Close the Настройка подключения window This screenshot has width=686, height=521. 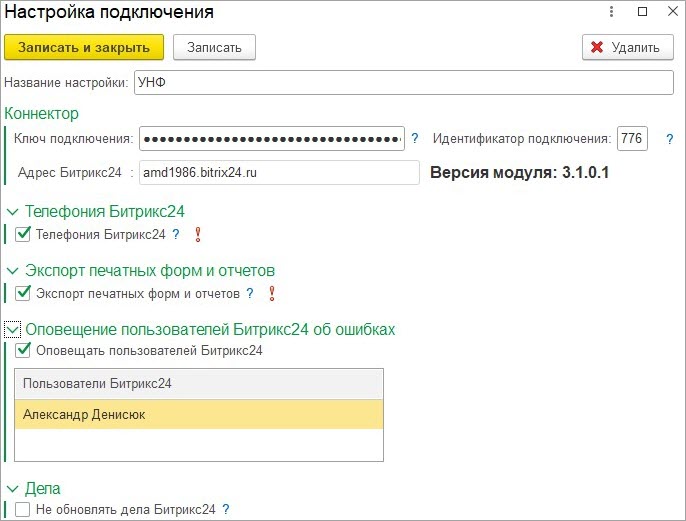click(673, 11)
